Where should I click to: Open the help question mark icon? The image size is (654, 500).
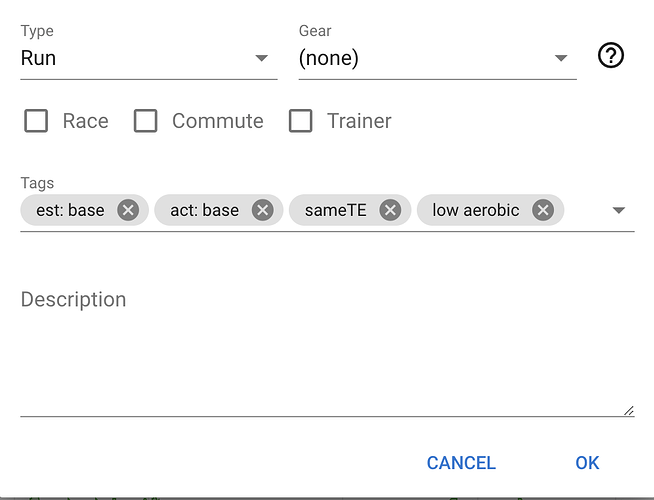tap(611, 55)
